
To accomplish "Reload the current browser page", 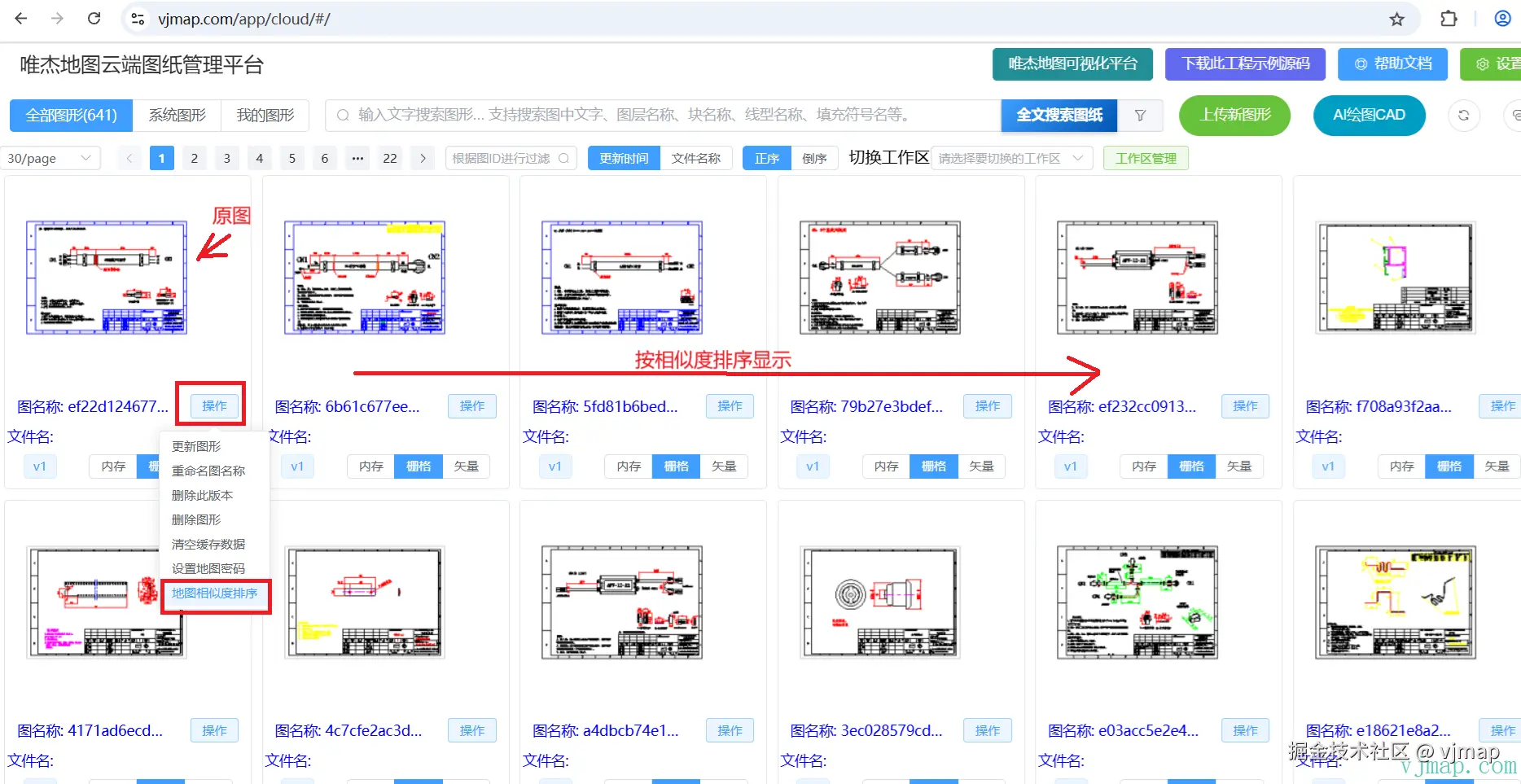I will [x=94, y=19].
